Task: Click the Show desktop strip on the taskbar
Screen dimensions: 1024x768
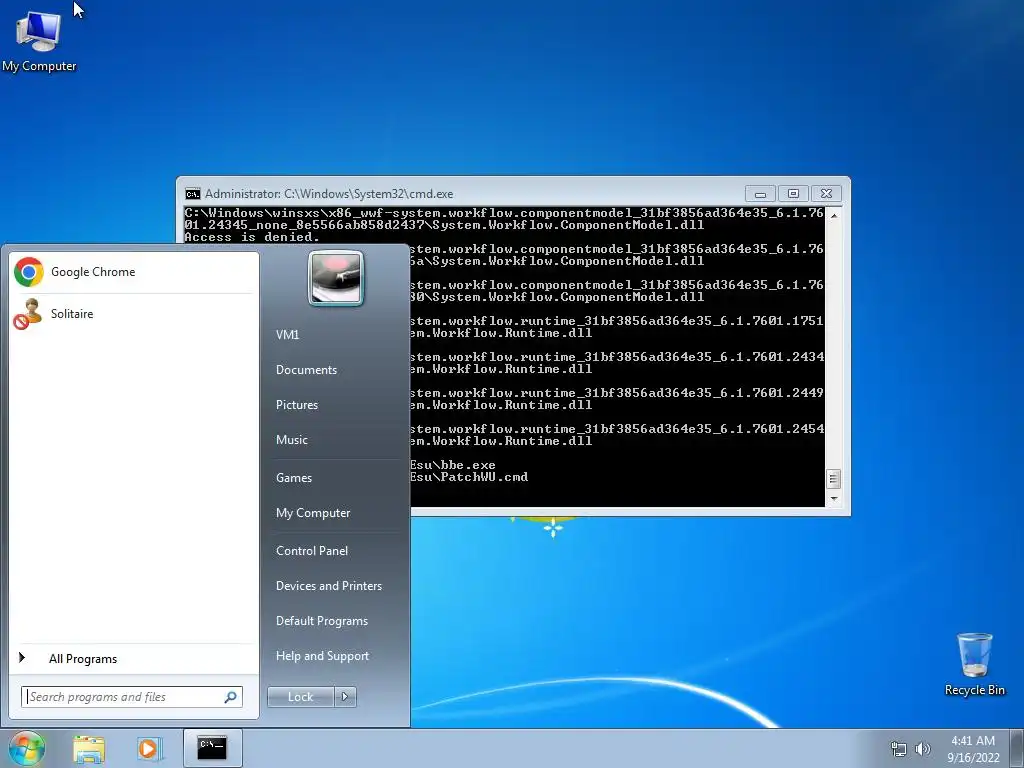Action: tap(1017, 748)
